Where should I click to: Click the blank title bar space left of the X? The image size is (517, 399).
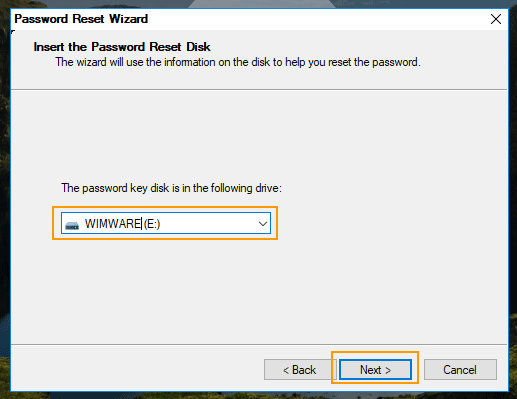tap(317, 19)
